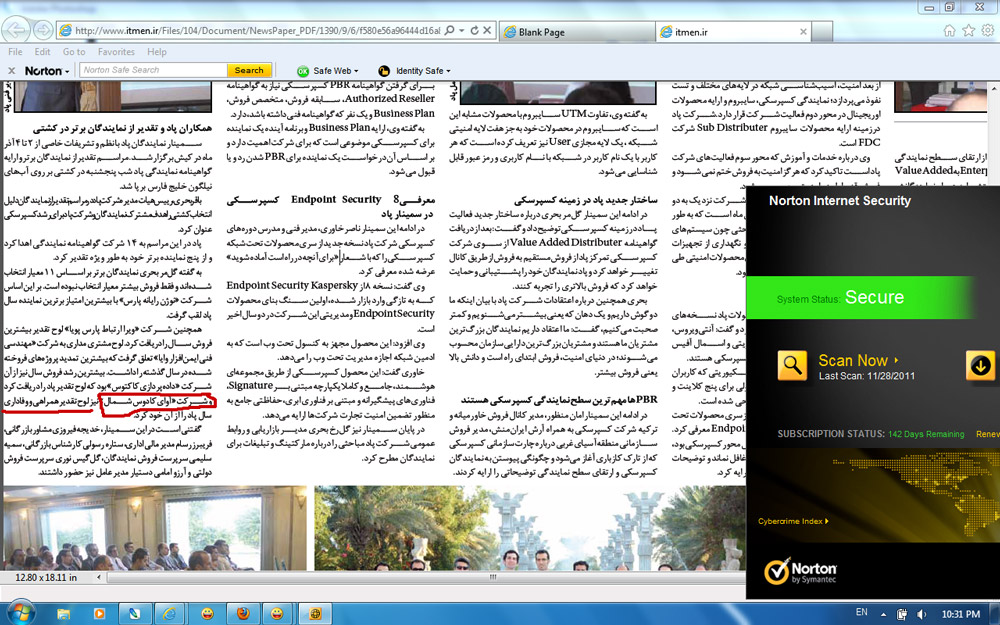Expand the Identity Safe dropdown
Screen dimensions: 1000x625
coord(448,71)
